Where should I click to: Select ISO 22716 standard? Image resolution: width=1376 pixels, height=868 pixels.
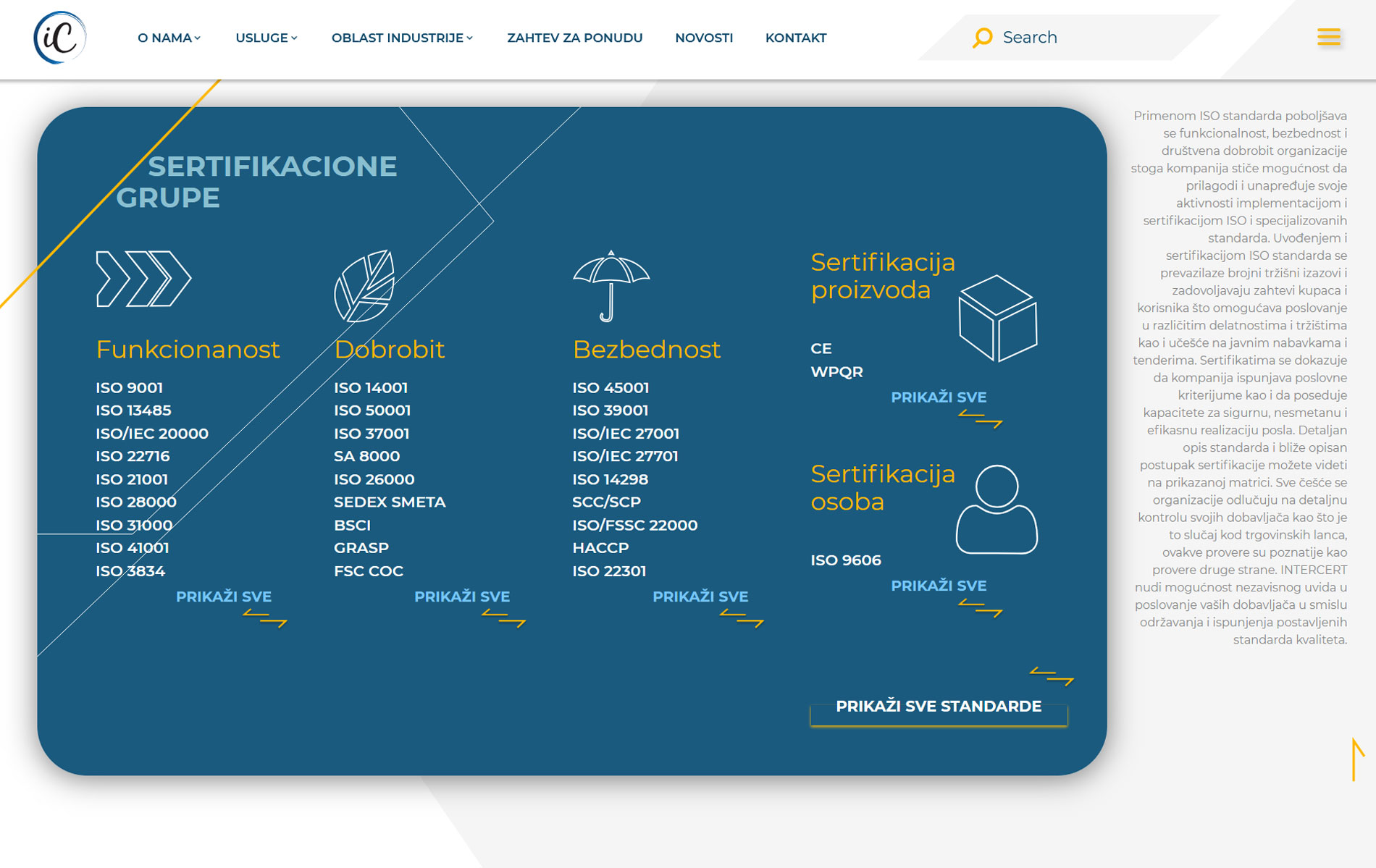[133, 456]
